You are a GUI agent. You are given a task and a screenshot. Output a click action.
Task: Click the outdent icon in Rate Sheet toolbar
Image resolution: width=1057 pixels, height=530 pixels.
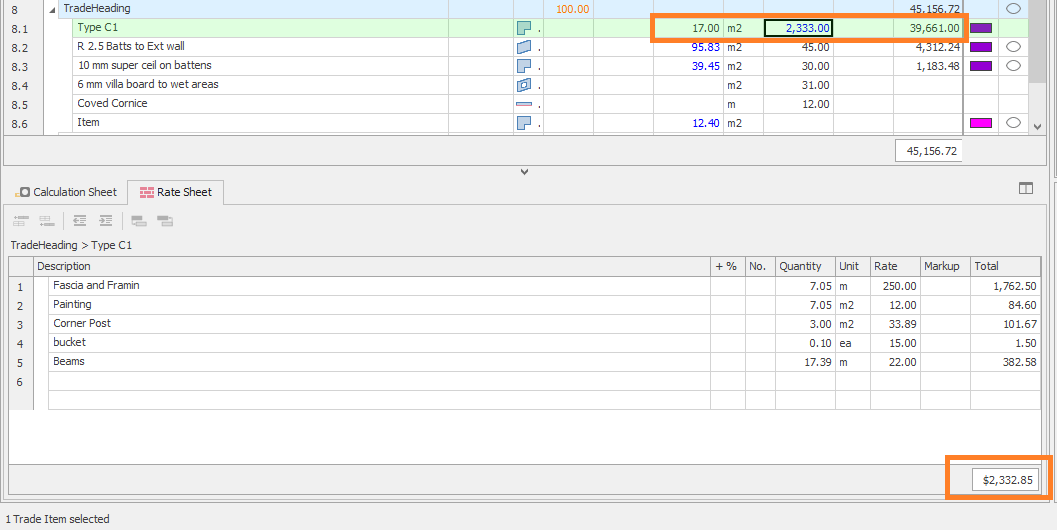(x=79, y=221)
